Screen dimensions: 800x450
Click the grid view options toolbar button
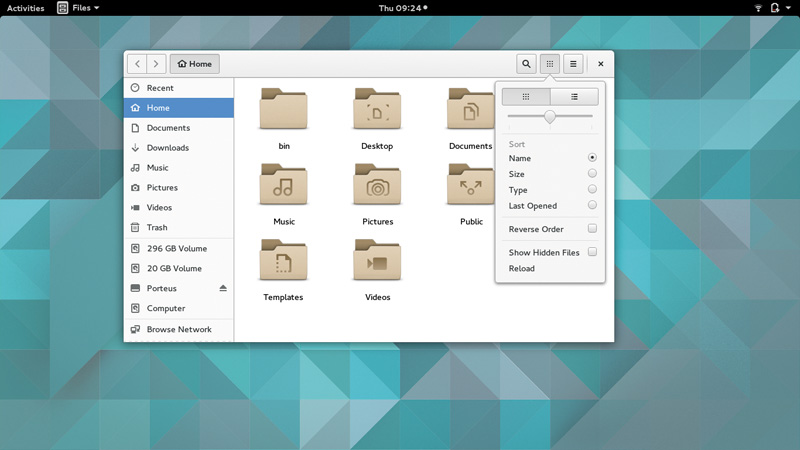[549, 64]
